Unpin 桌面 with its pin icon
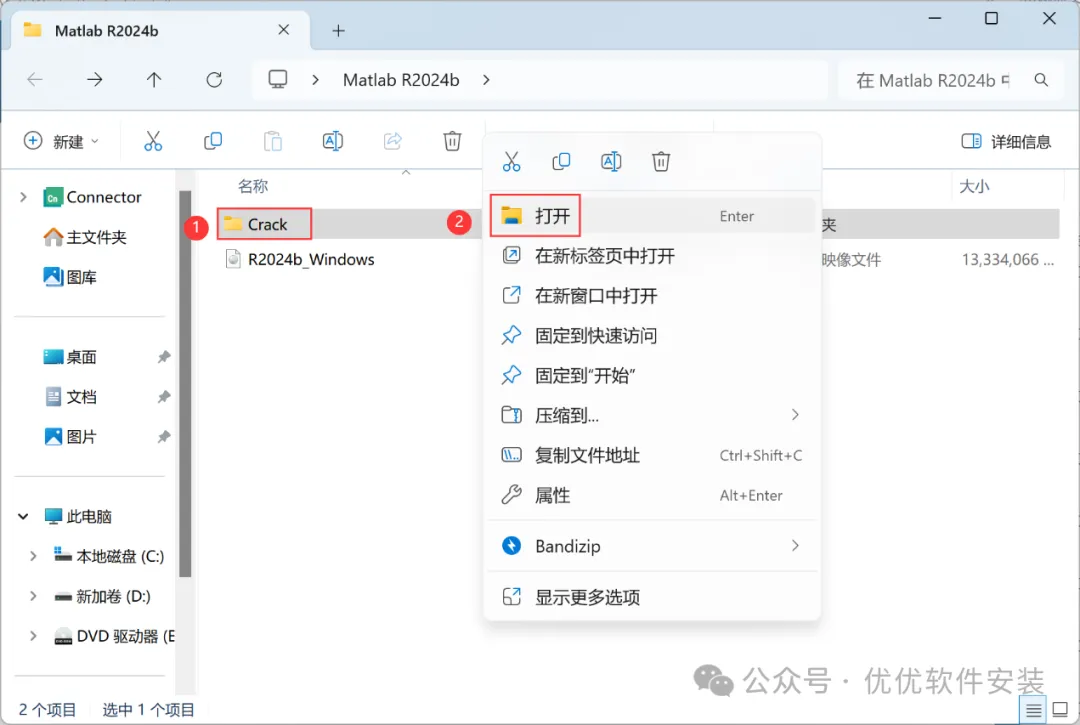The image size is (1080, 725). (x=163, y=357)
